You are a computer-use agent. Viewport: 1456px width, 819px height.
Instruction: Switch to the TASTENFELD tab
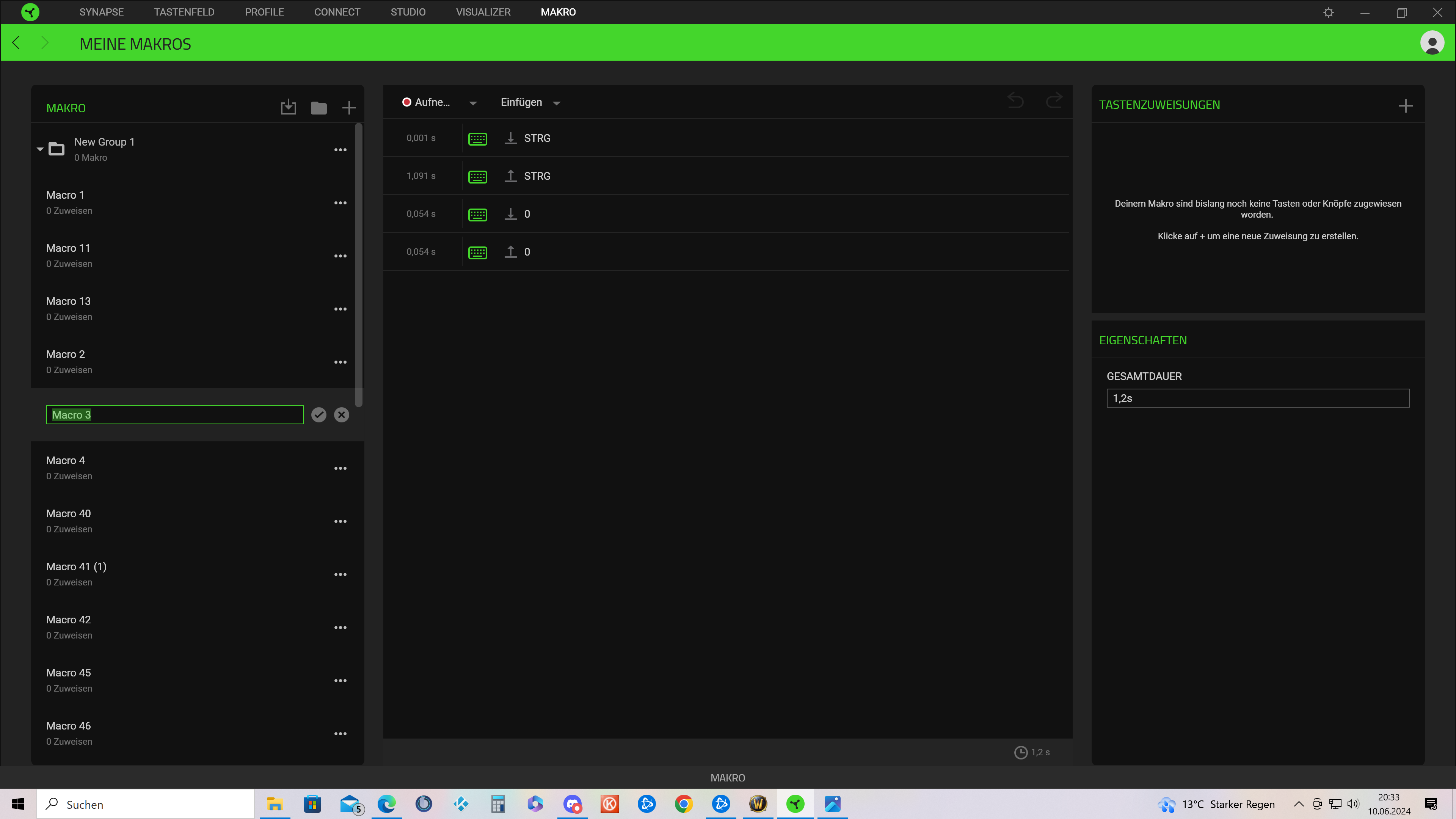[x=184, y=12]
